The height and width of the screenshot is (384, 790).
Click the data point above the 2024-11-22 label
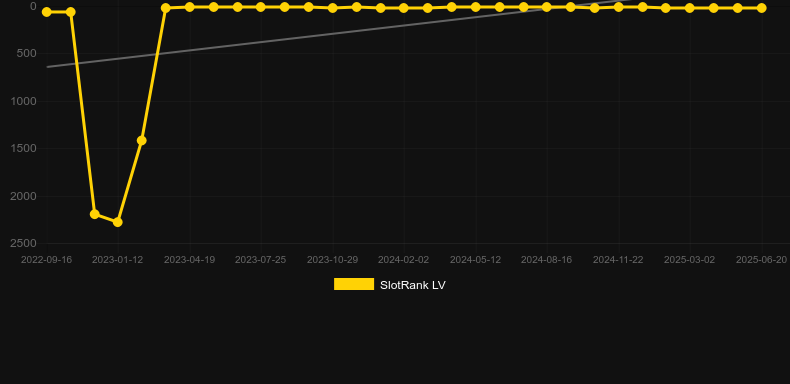pyautogui.click(x=618, y=7)
